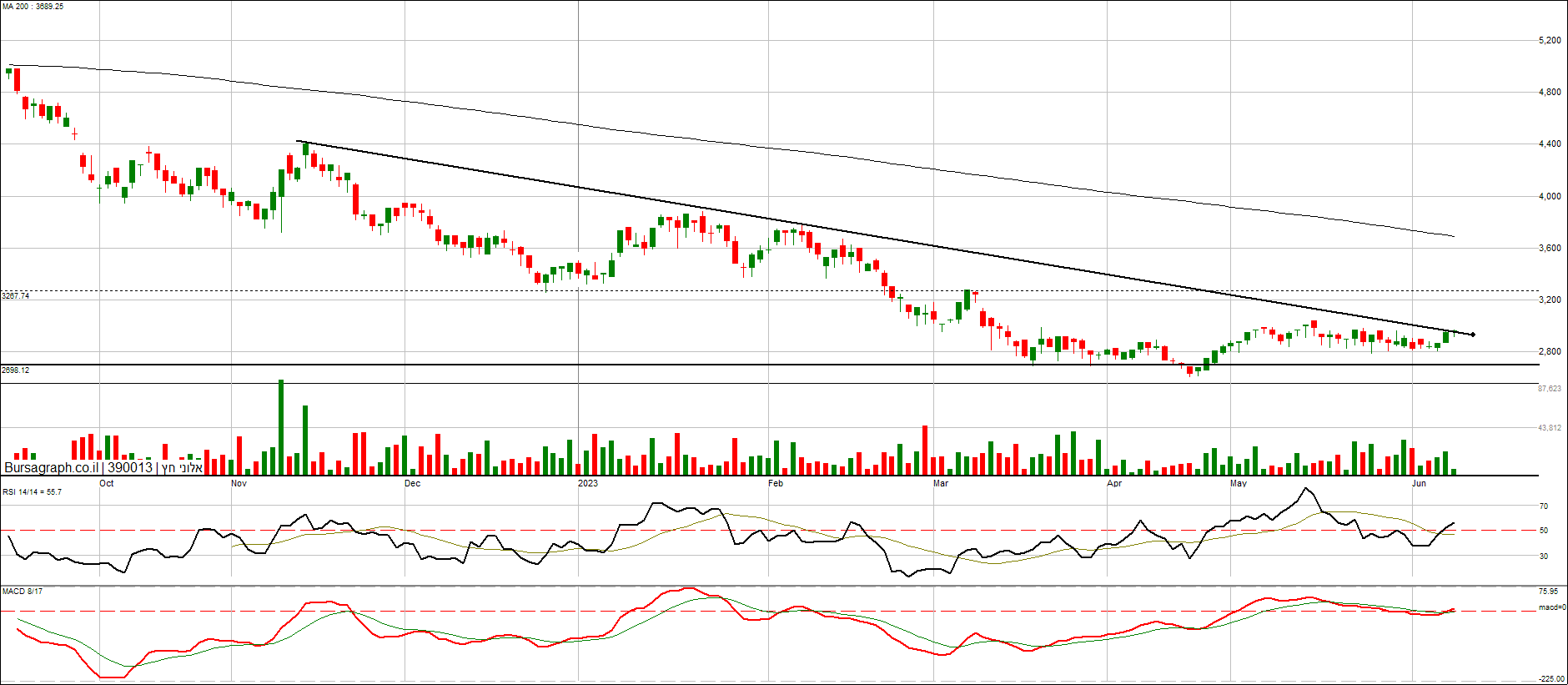
Task: Click the 3,600 price axis label
Action: click(1550, 248)
